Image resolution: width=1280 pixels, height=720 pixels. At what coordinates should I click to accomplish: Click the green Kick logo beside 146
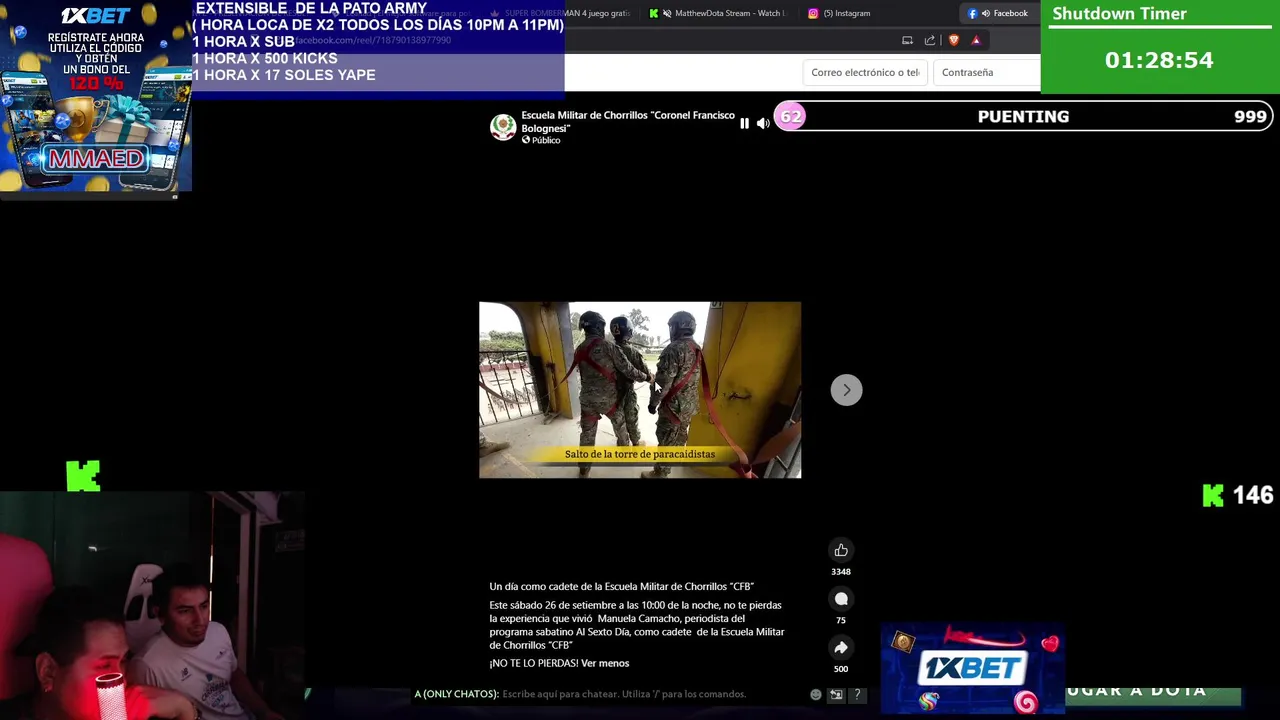1213,495
